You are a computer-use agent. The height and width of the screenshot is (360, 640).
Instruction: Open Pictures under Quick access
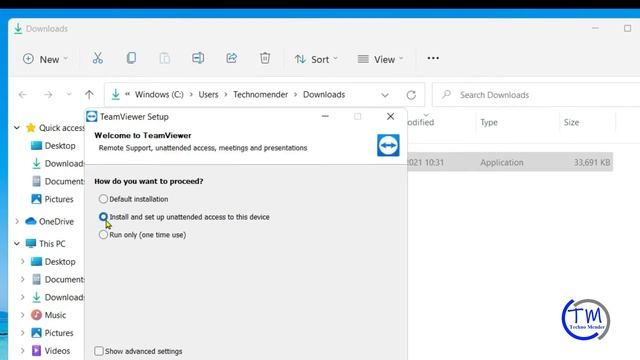point(52,199)
